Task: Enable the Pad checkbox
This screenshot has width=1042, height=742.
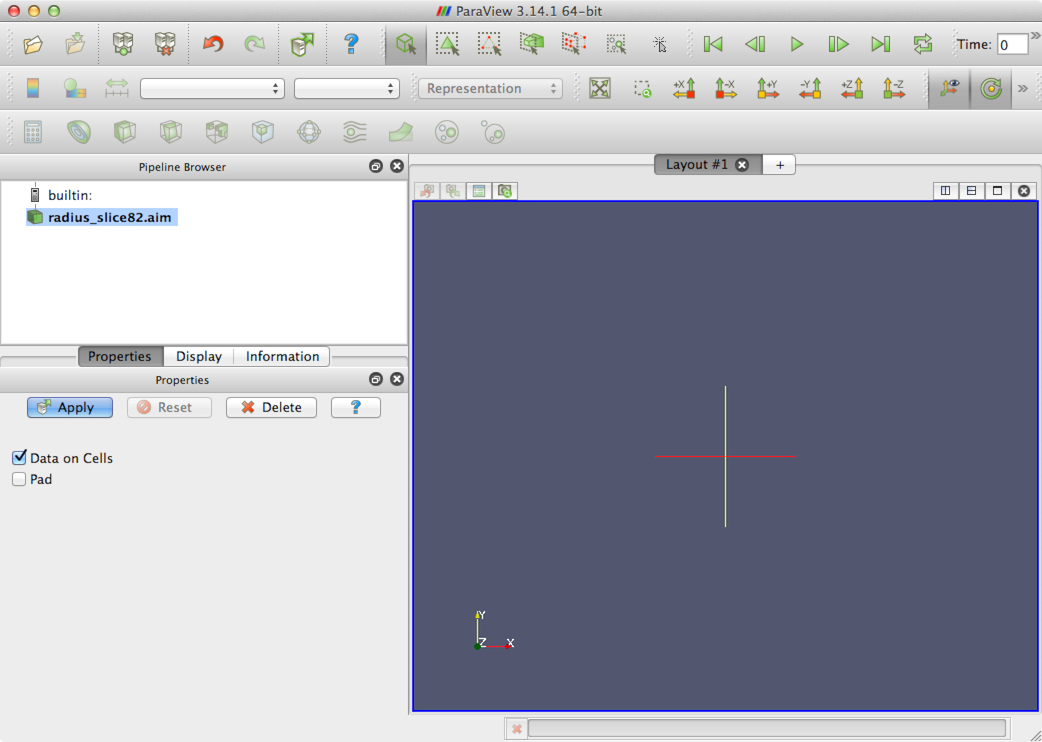Action: point(19,479)
